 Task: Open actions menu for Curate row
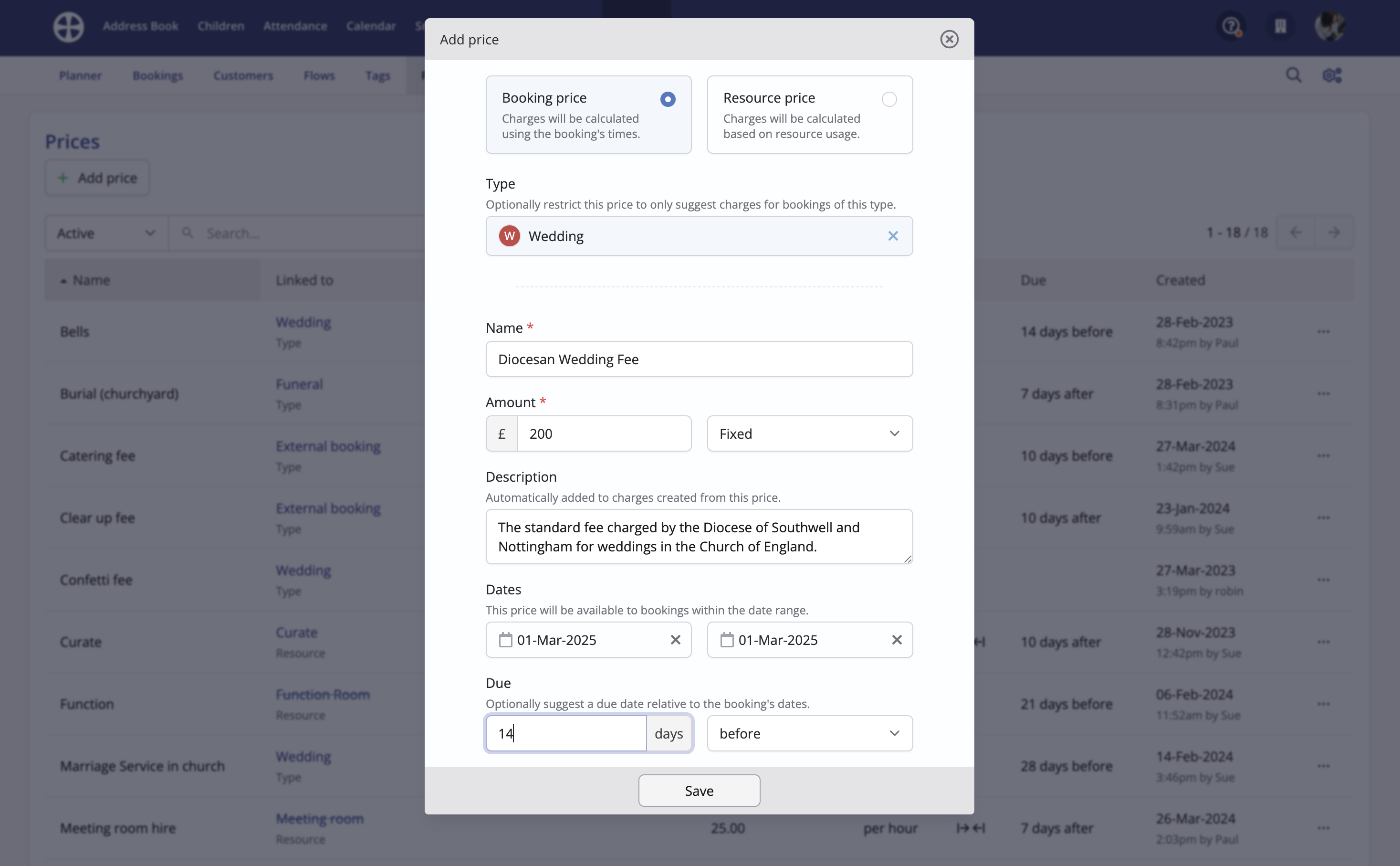coord(1323,642)
